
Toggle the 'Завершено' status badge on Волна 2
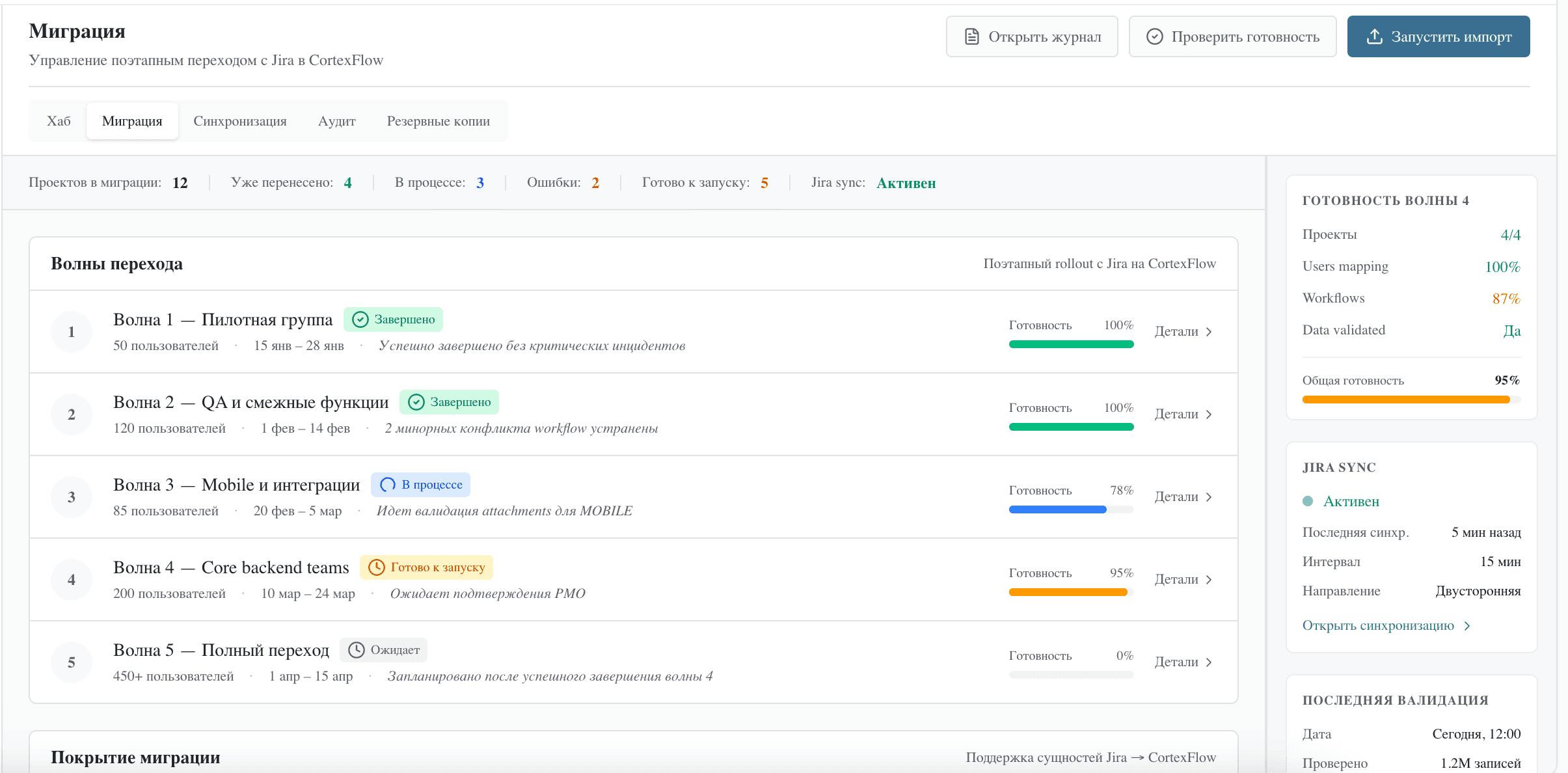tap(450, 401)
